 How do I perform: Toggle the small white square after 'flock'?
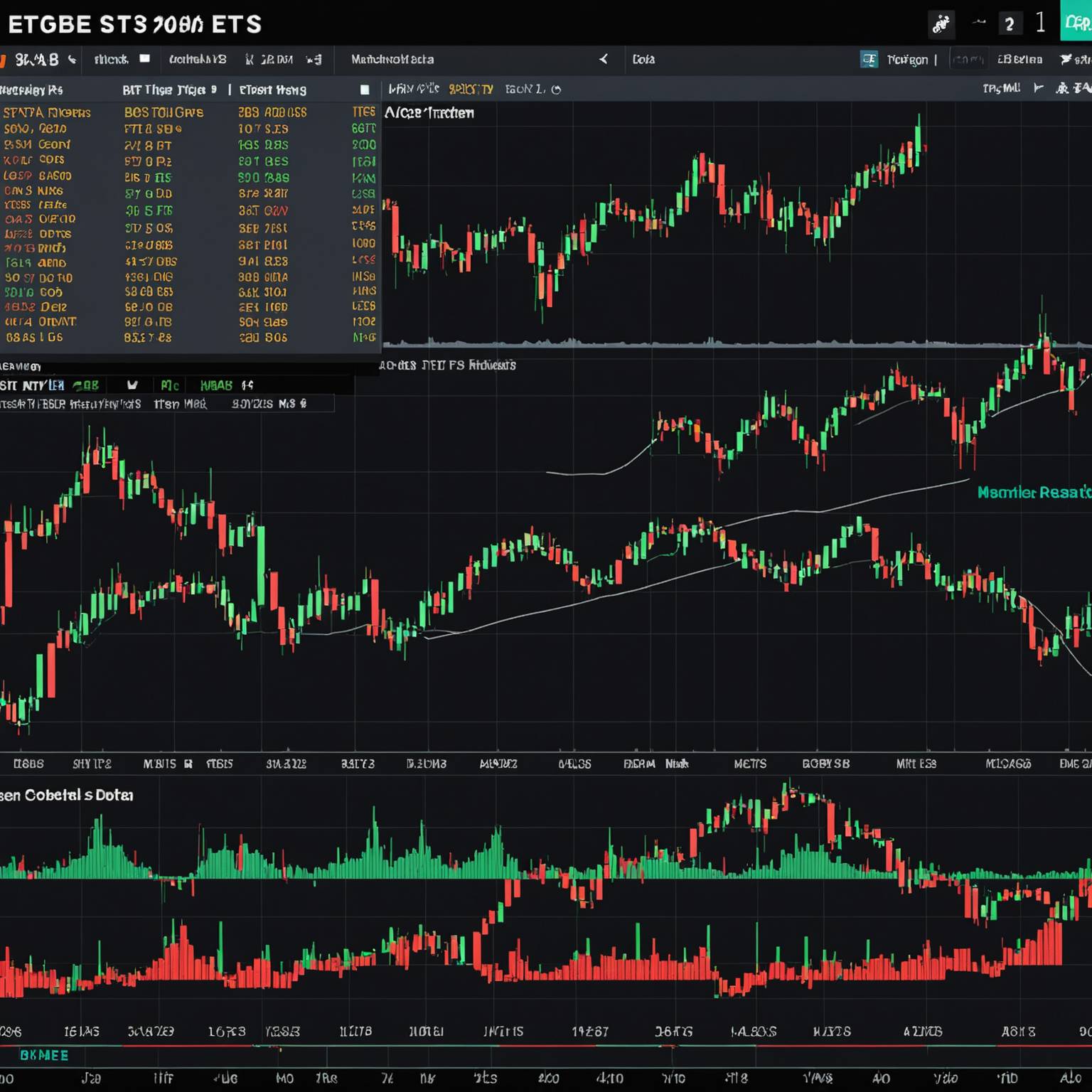(x=145, y=59)
